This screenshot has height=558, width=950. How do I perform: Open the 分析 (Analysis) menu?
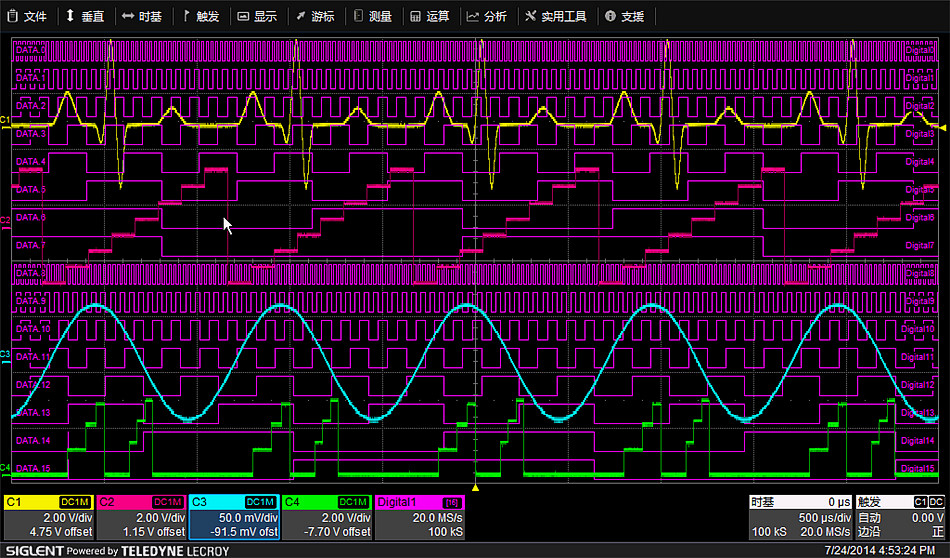click(x=487, y=17)
